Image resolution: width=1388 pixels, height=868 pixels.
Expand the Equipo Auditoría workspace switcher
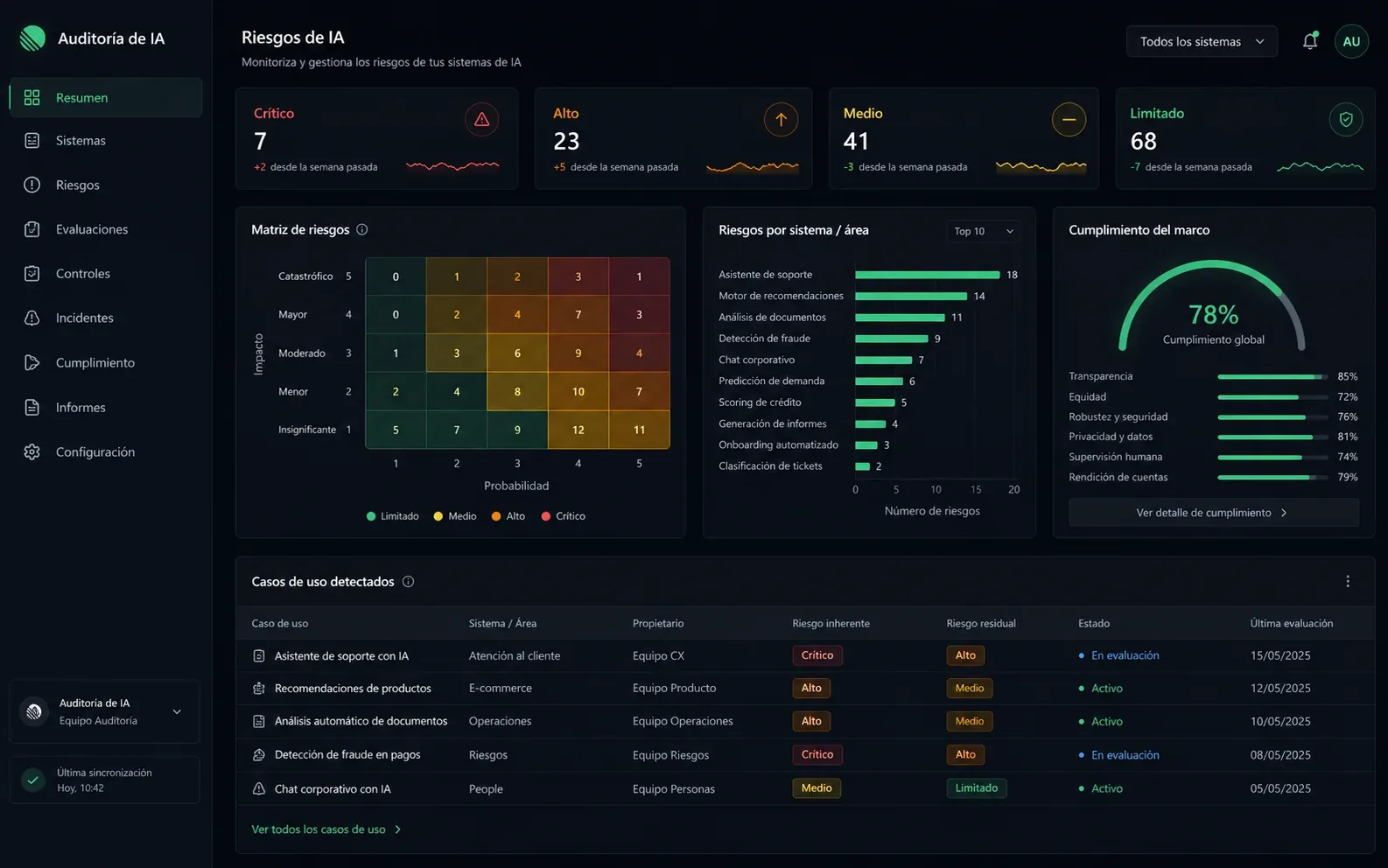(x=105, y=712)
